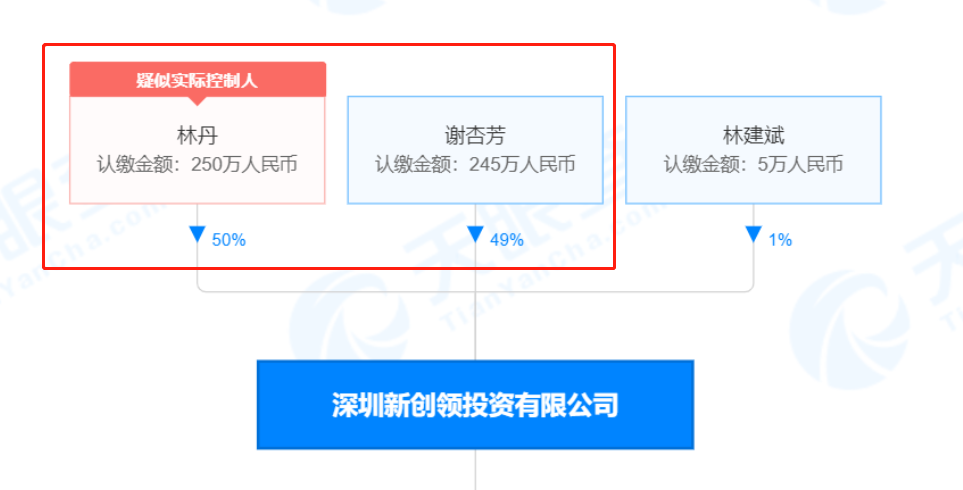Click the blue arrow beside 50%
This screenshot has height=490, width=963.
[x=197, y=234]
